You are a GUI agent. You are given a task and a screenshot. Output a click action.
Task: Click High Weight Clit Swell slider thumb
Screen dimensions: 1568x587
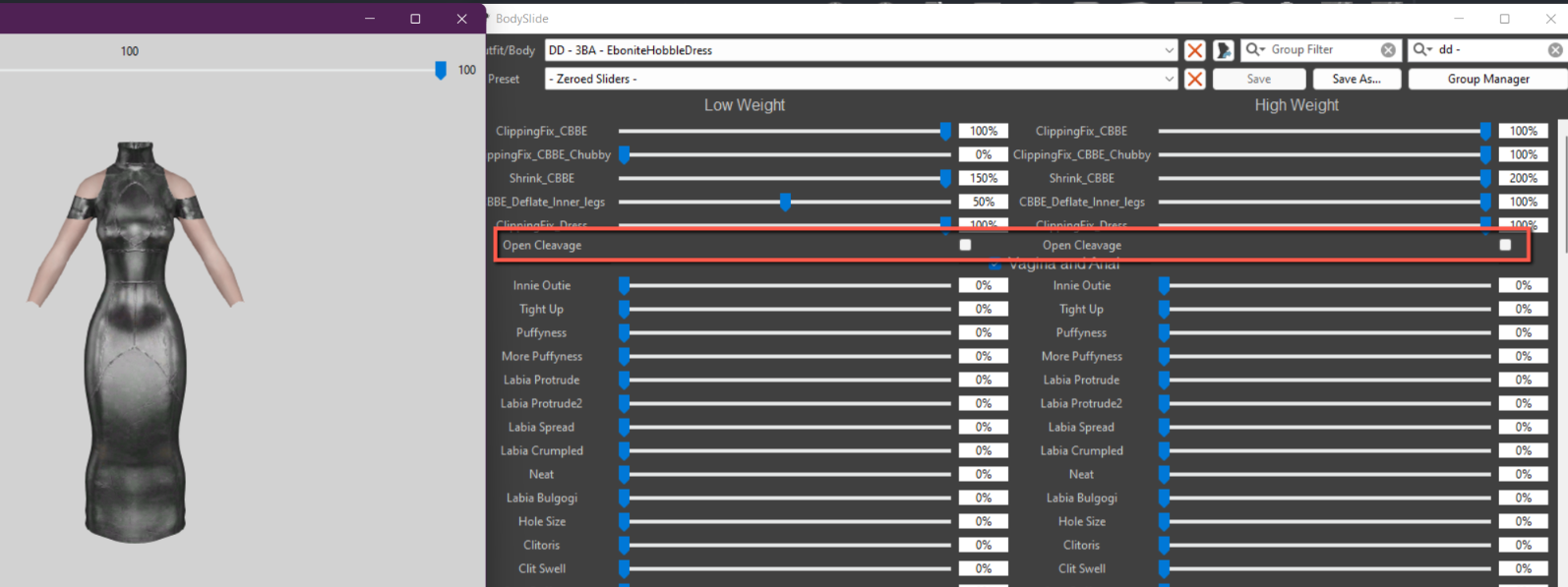(1164, 568)
